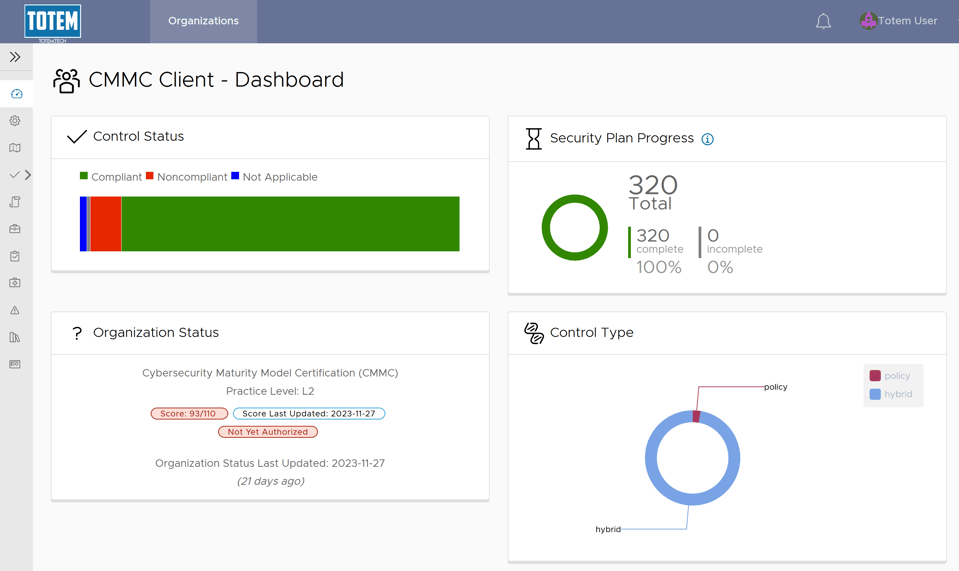Click the red Noncompliant bar segment
This screenshot has height=571, width=959.
point(106,224)
